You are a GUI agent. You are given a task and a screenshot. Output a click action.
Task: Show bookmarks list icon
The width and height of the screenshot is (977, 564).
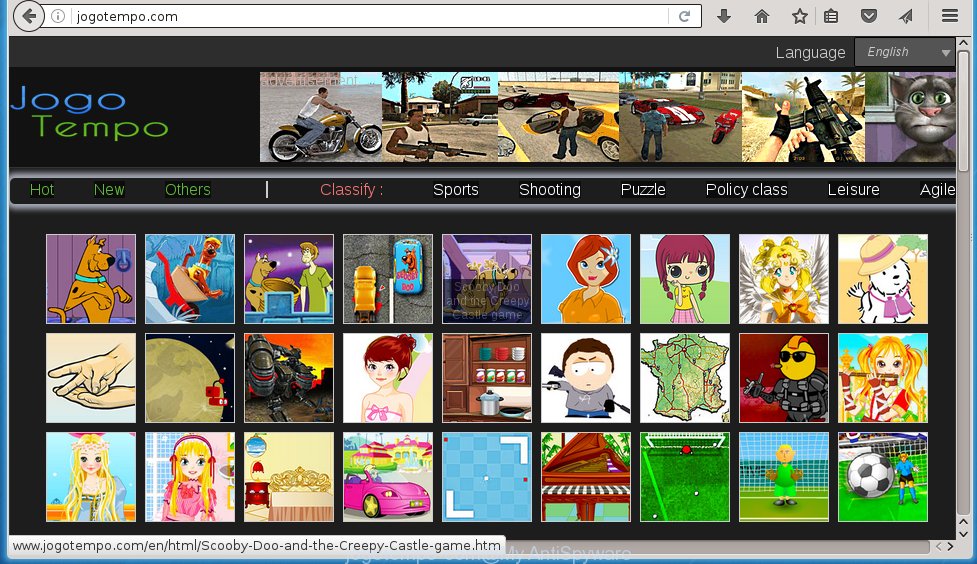pyautogui.click(x=831, y=16)
